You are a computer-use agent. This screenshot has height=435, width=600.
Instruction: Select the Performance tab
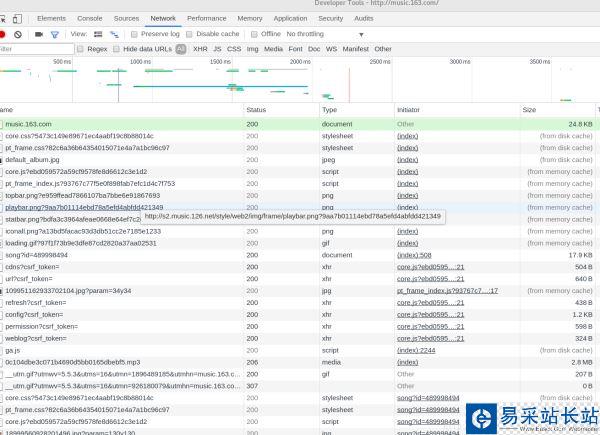pyautogui.click(x=207, y=18)
